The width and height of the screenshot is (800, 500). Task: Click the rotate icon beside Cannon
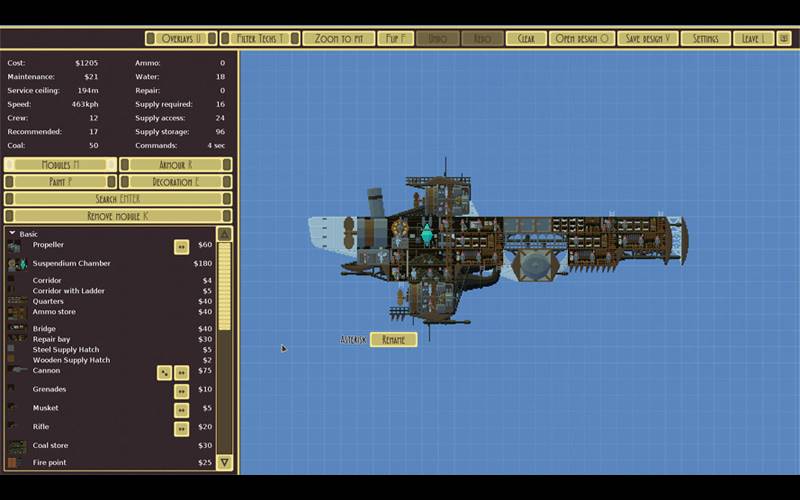pos(164,372)
